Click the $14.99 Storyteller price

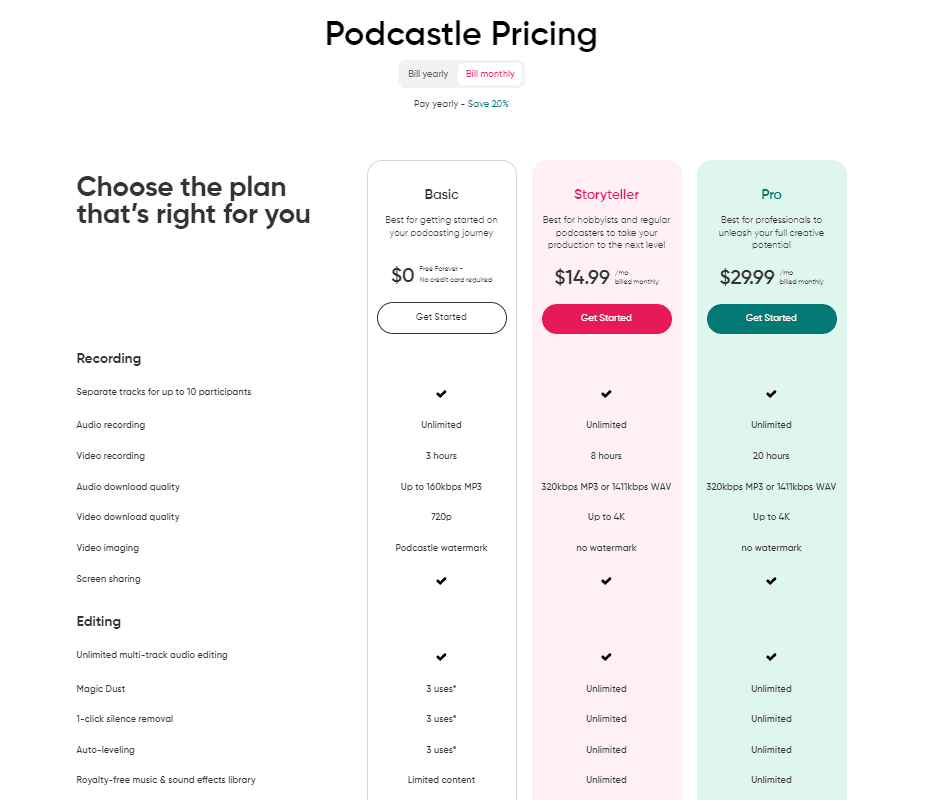[581, 278]
